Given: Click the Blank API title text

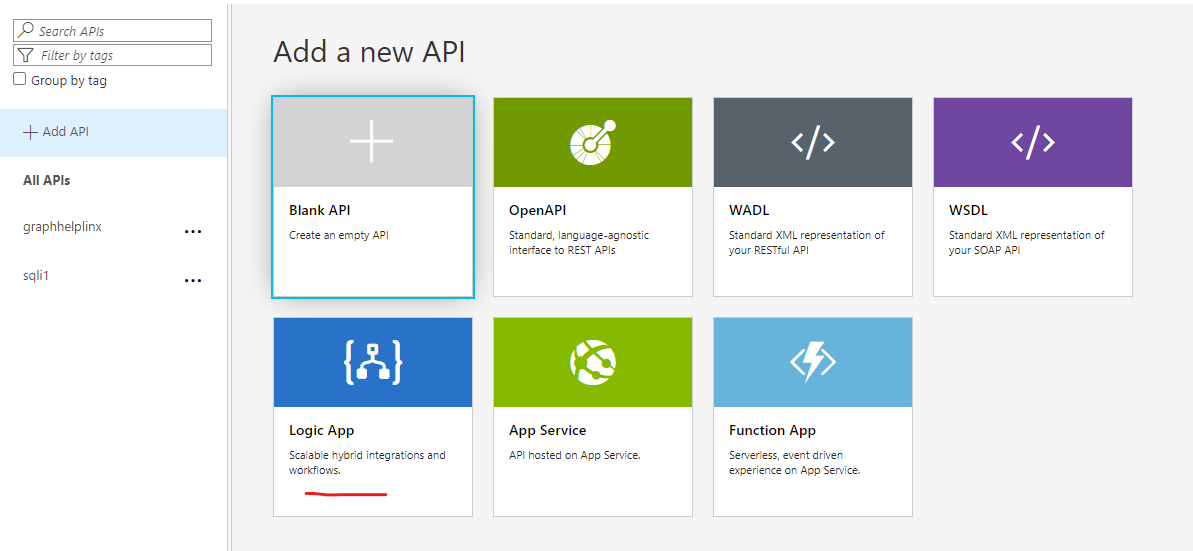Looking at the screenshot, I should point(320,211).
